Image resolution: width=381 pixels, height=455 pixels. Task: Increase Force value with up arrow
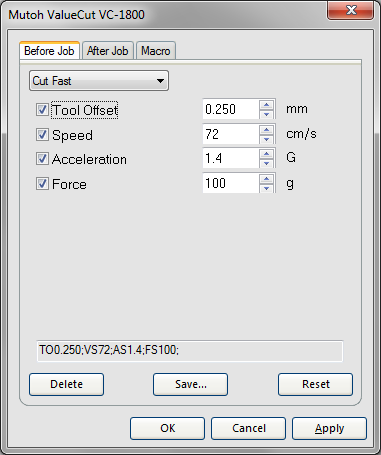coord(266,179)
